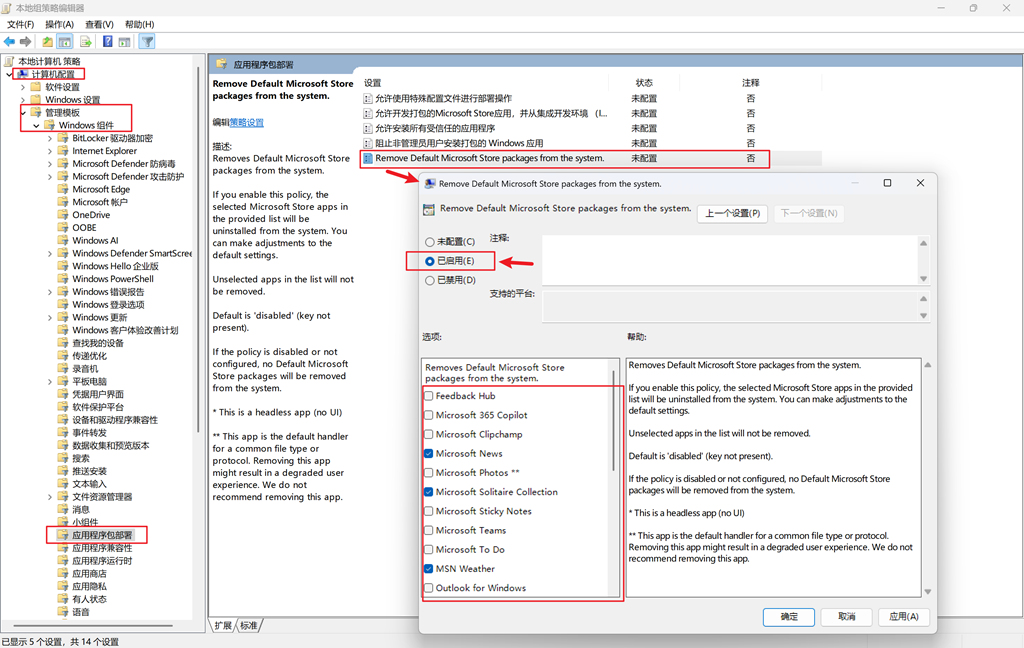Collapse the 管理模板 tree node
Viewport: 1024px width, 648px height.
click(23, 113)
